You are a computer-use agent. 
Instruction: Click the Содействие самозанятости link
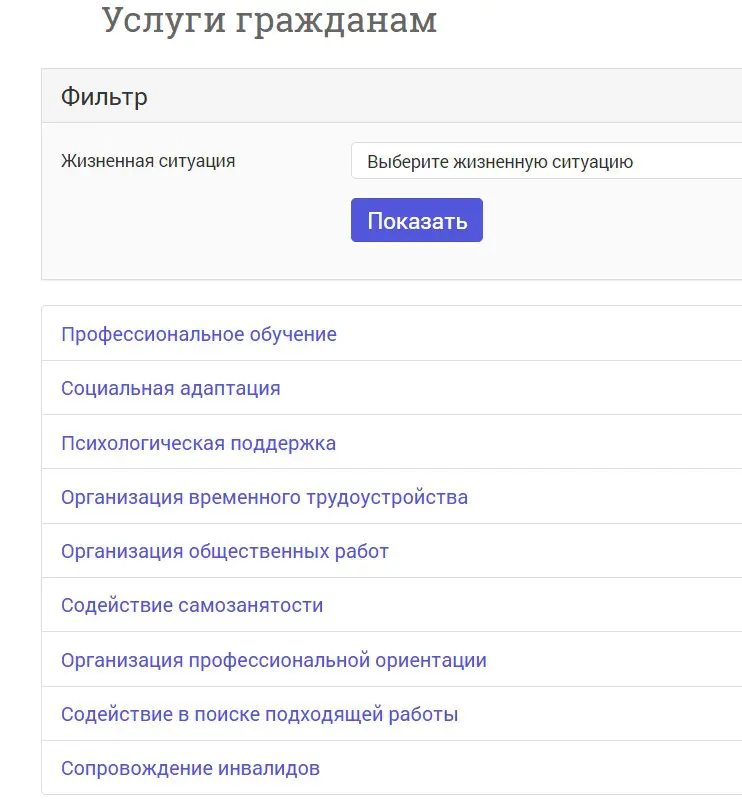tap(192, 605)
